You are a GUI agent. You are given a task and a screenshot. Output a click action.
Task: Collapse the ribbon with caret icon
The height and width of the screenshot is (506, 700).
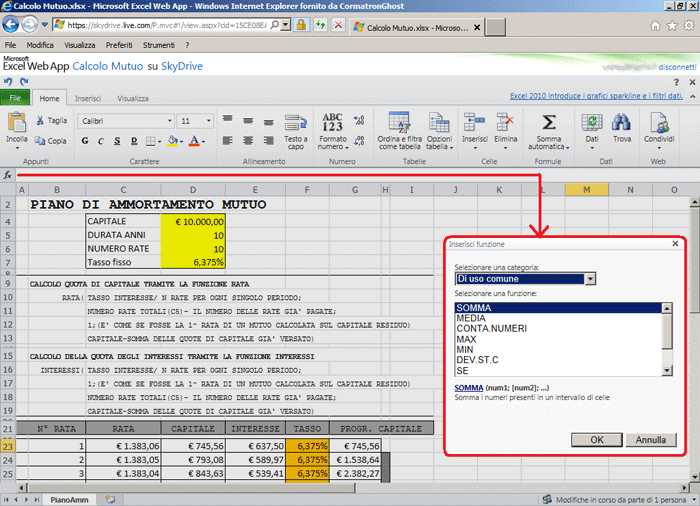point(692,96)
